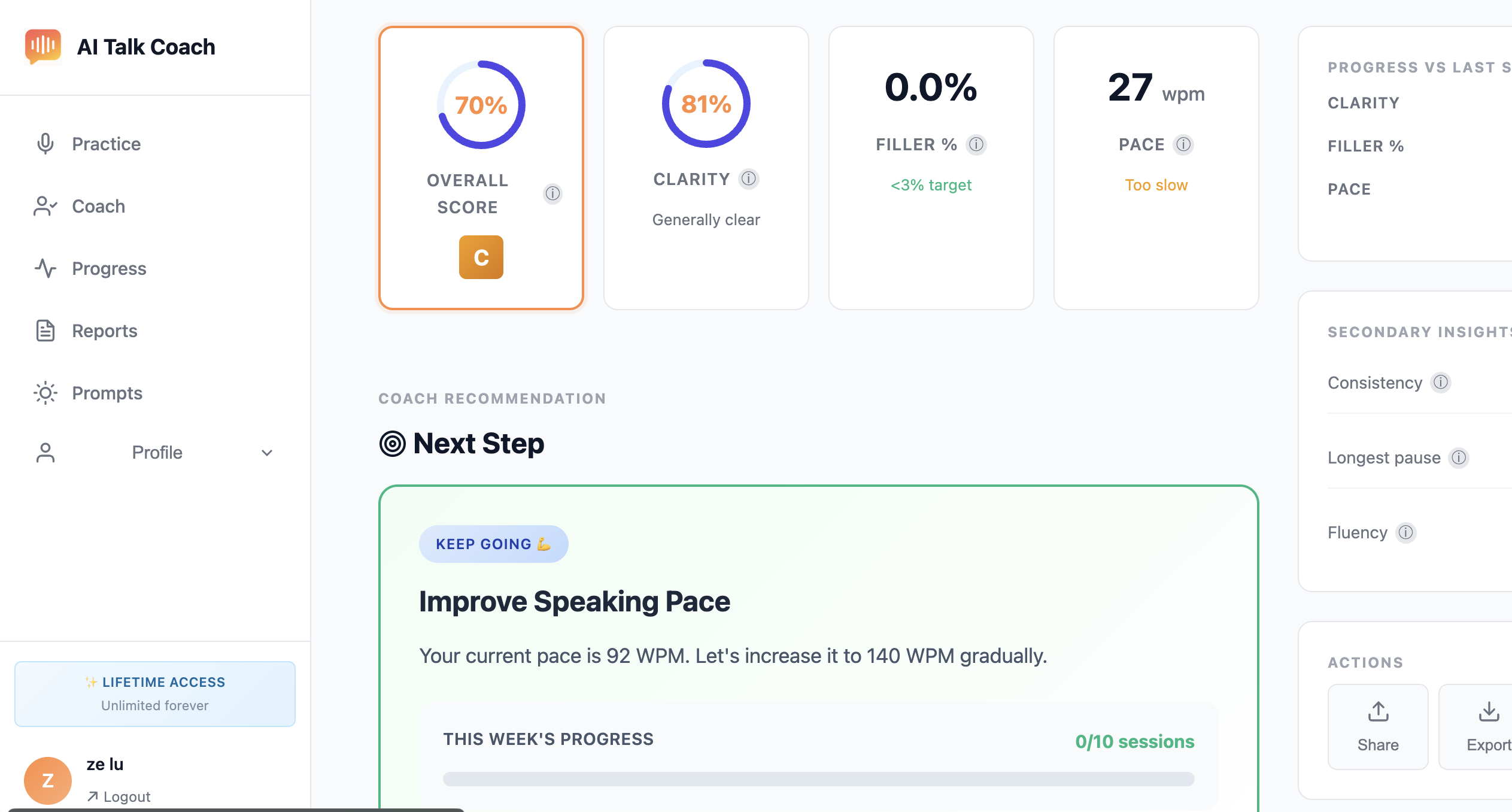Navigate to the Progress page
Screen dimensions: 1512x812
coord(109,269)
